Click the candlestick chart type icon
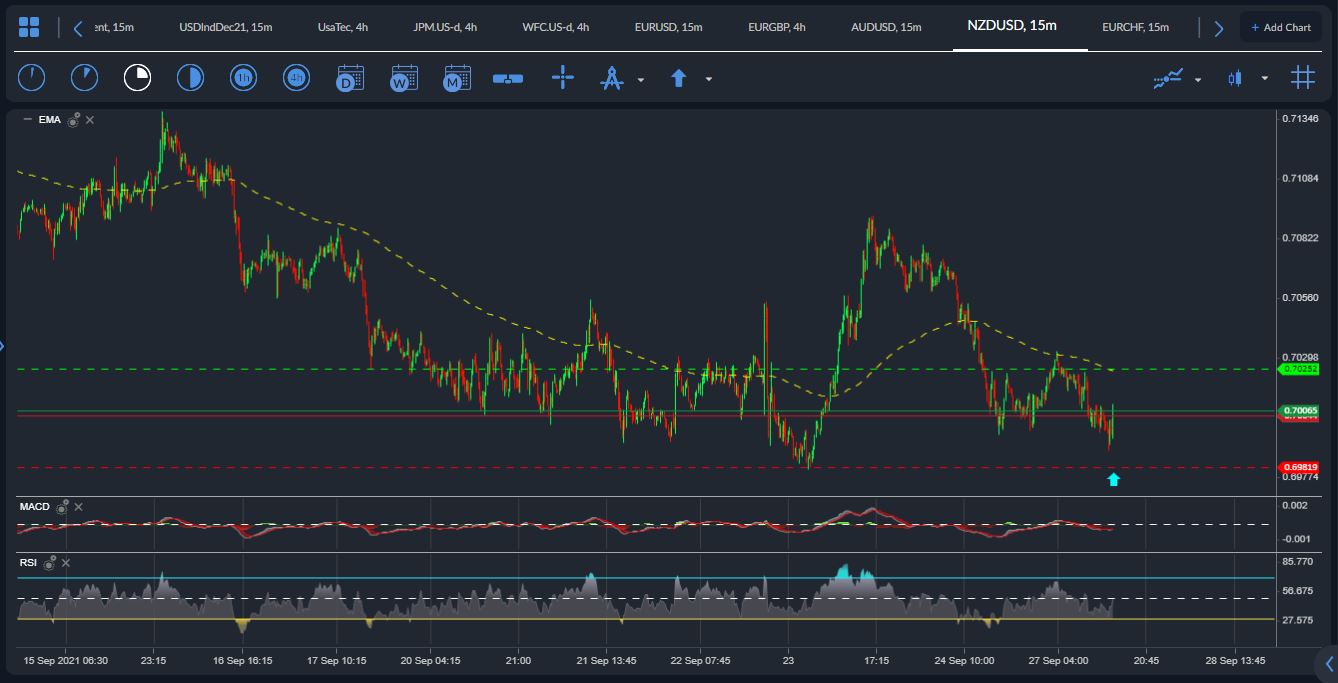Screen dimensions: 1338x683 coord(1235,78)
